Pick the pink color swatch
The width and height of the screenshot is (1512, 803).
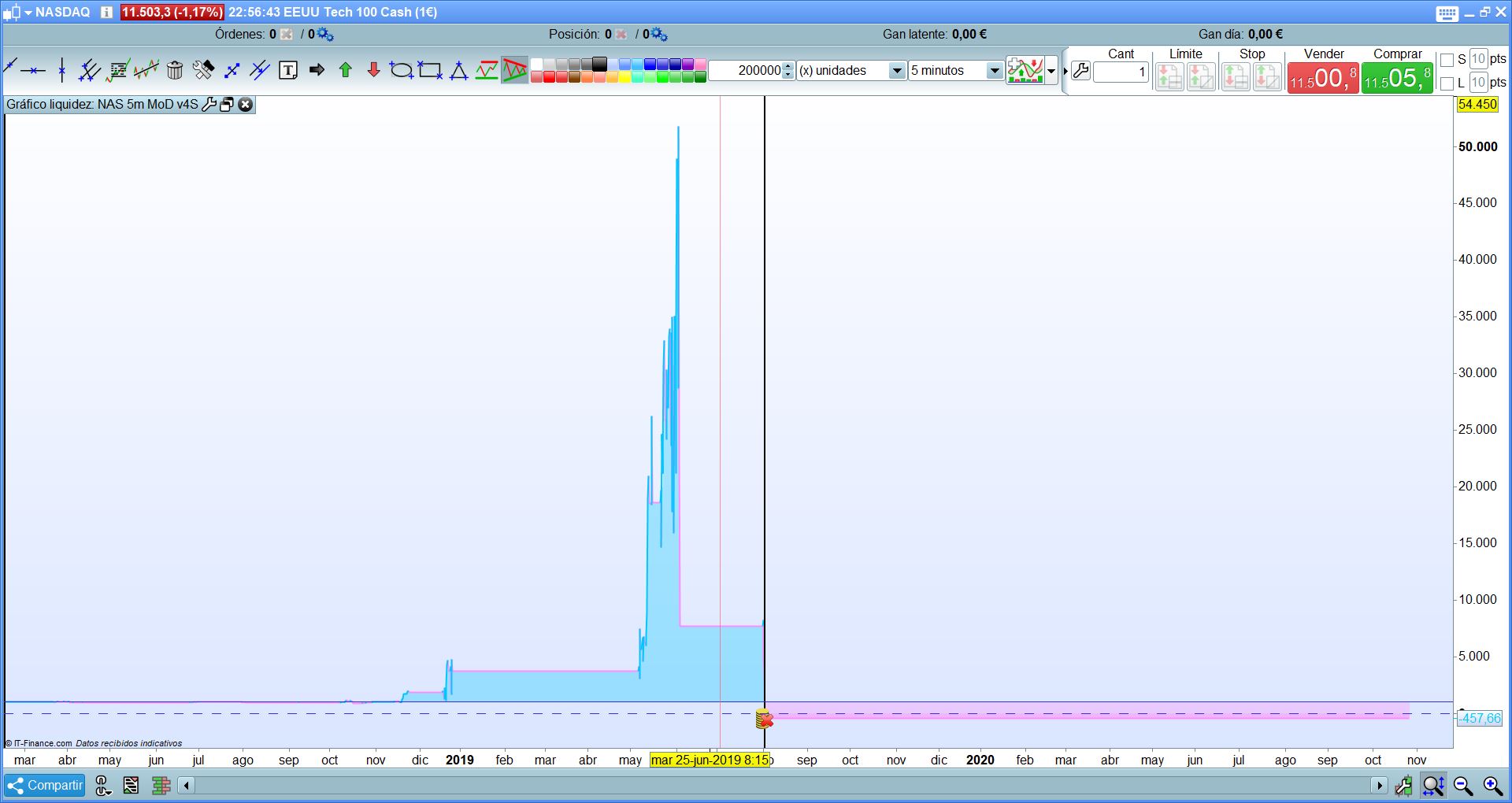[x=700, y=65]
